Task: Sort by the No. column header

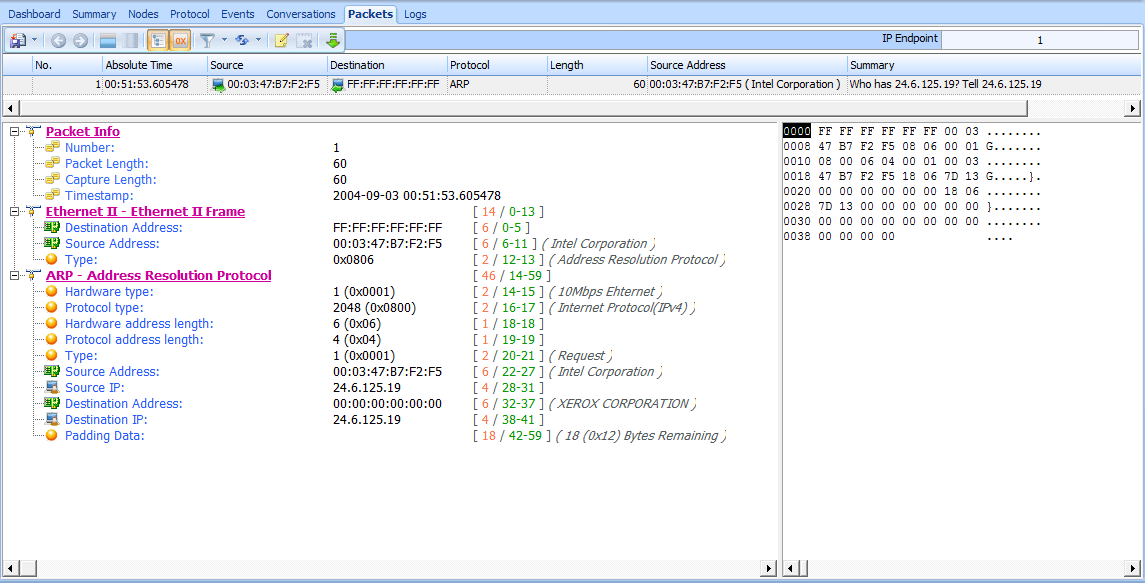Action: coord(66,65)
